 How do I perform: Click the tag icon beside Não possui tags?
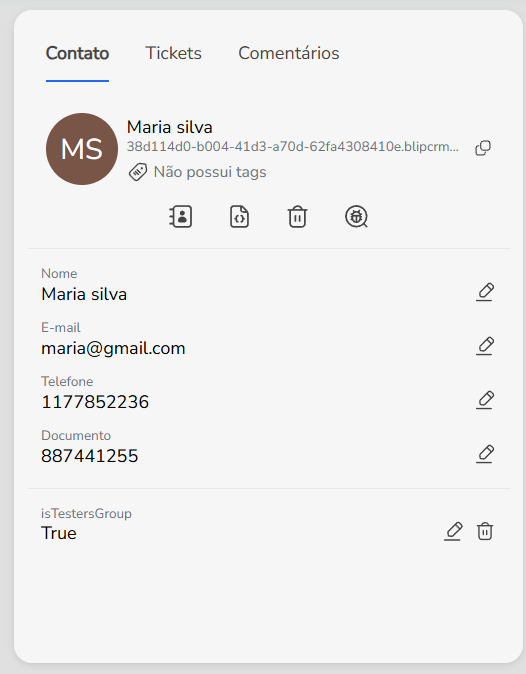click(138, 172)
